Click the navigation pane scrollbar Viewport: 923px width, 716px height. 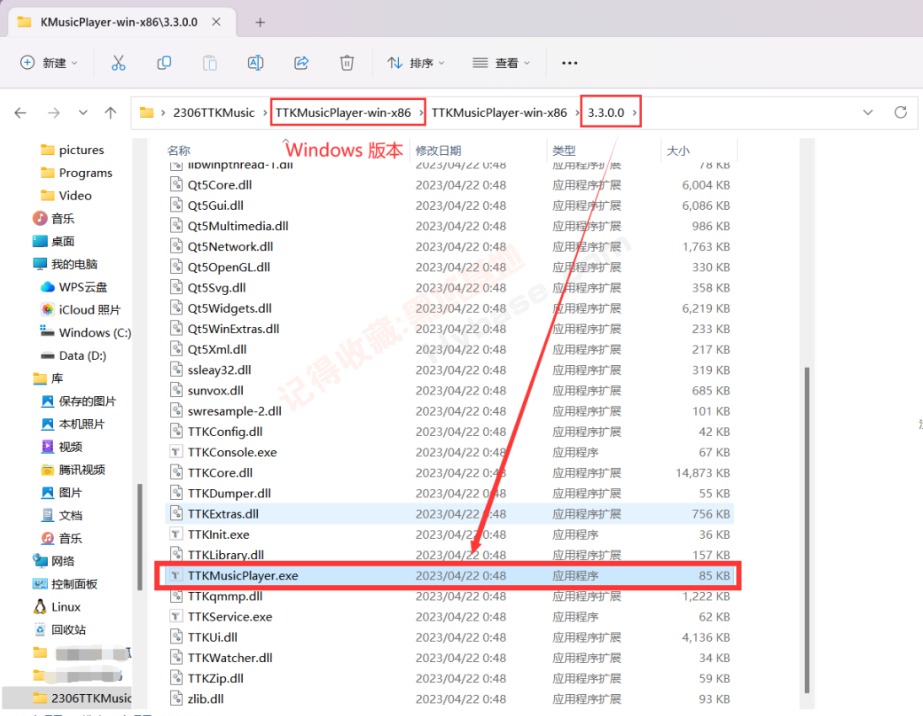click(x=140, y=536)
